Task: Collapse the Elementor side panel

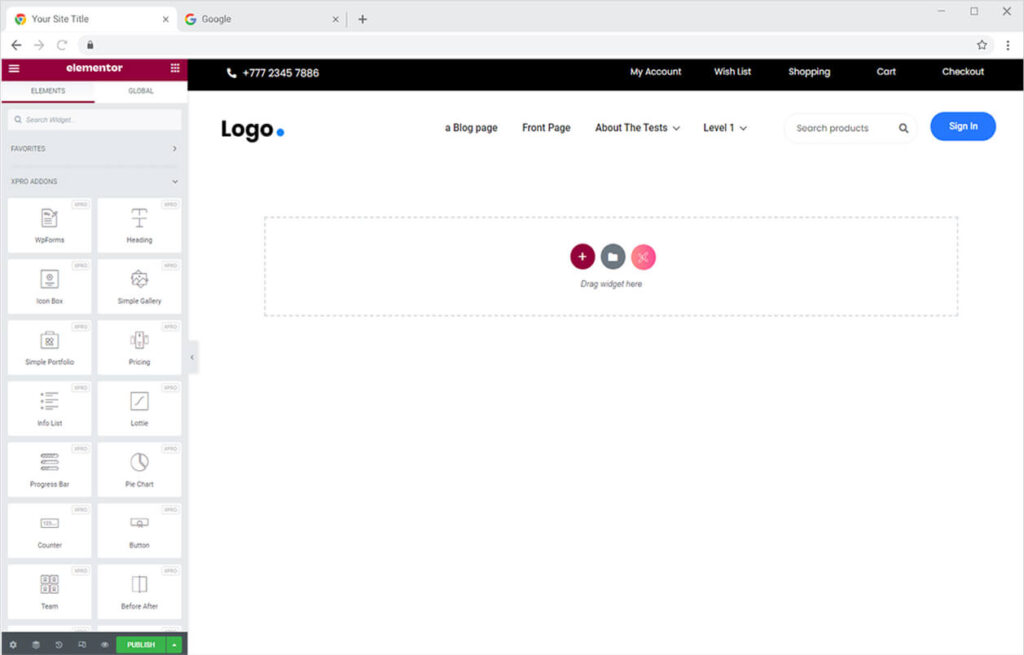Action: [x=192, y=357]
